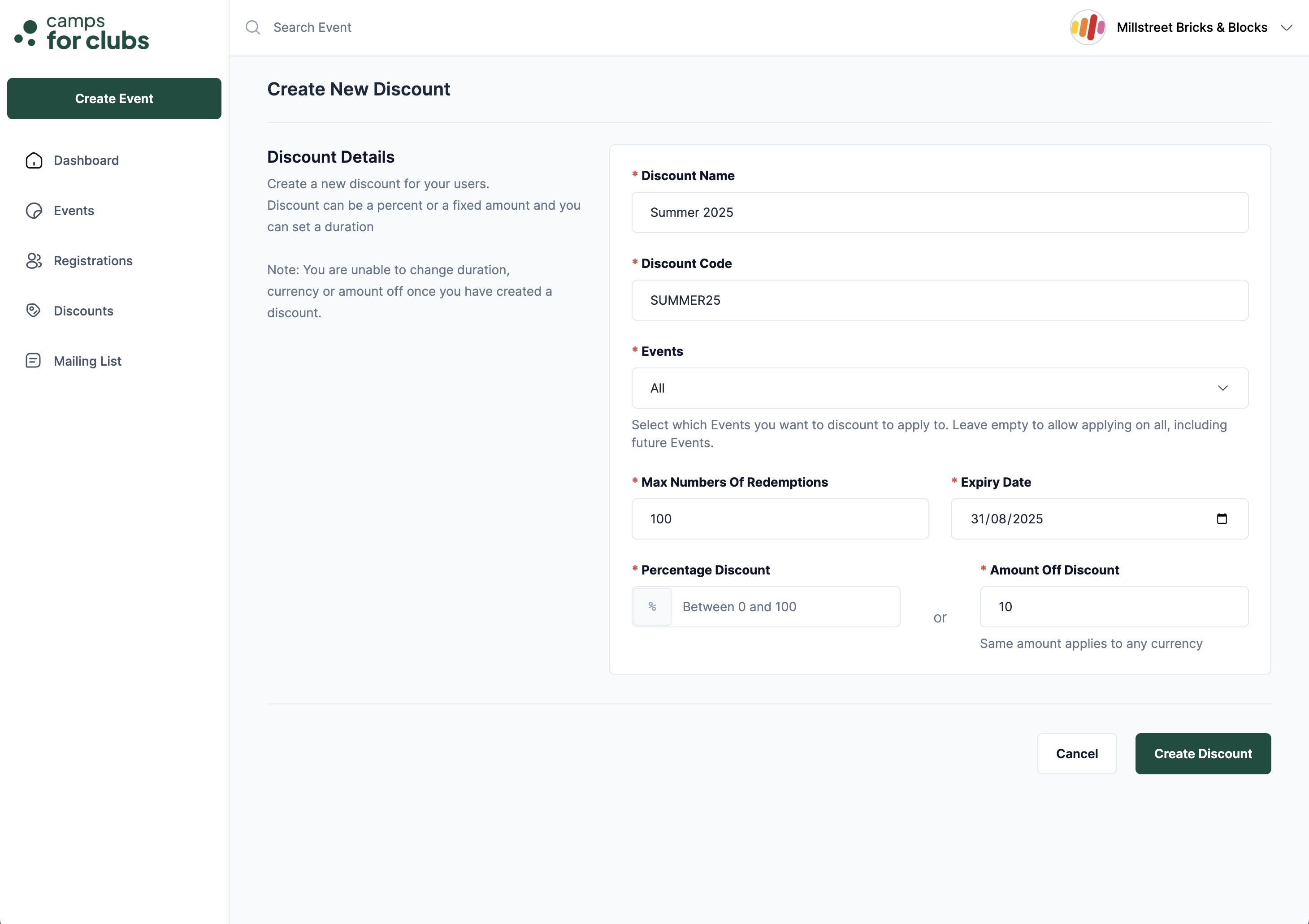Image resolution: width=1309 pixels, height=924 pixels.
Task: Focus the Discount Name field
Action: [x=939, y=212]
